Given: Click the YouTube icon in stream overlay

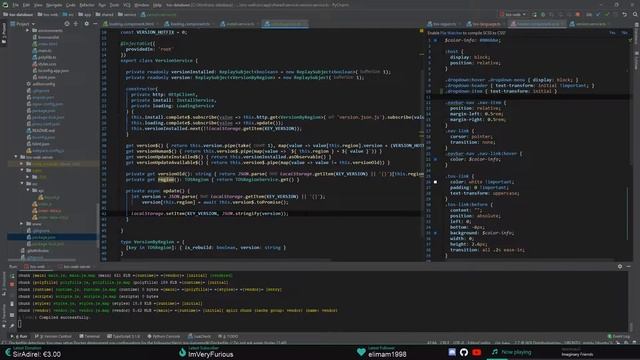Looking at the screenshot, I should click(x=476, y=352).
